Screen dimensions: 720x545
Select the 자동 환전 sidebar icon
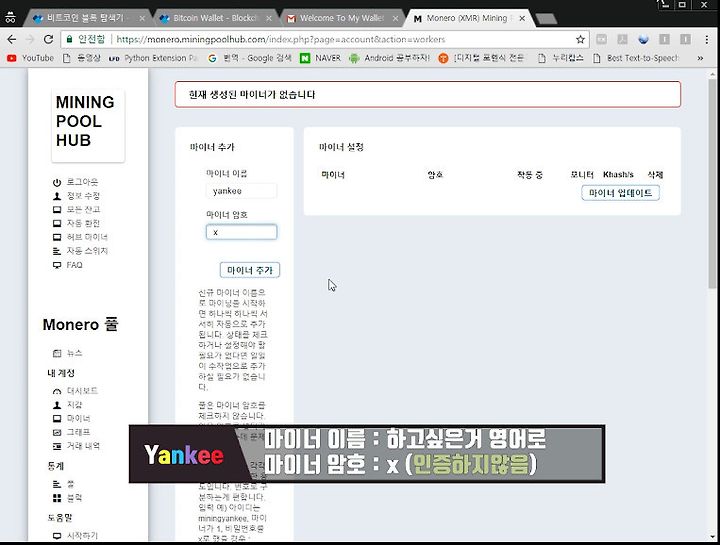coord(57,224)
